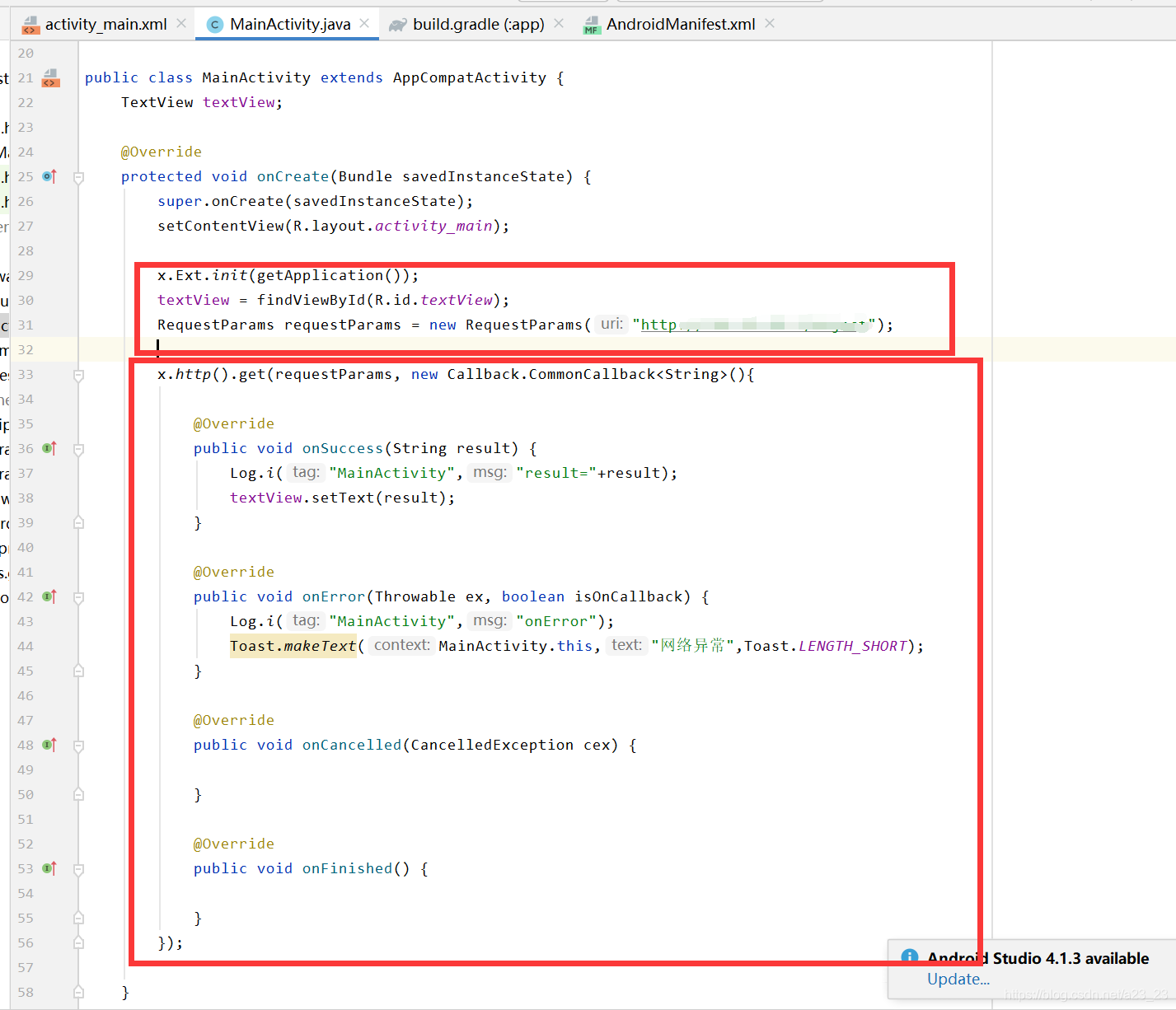Click the 'context:' hint on line 44
The image size is (1176, 1010).
coord(401,645)
